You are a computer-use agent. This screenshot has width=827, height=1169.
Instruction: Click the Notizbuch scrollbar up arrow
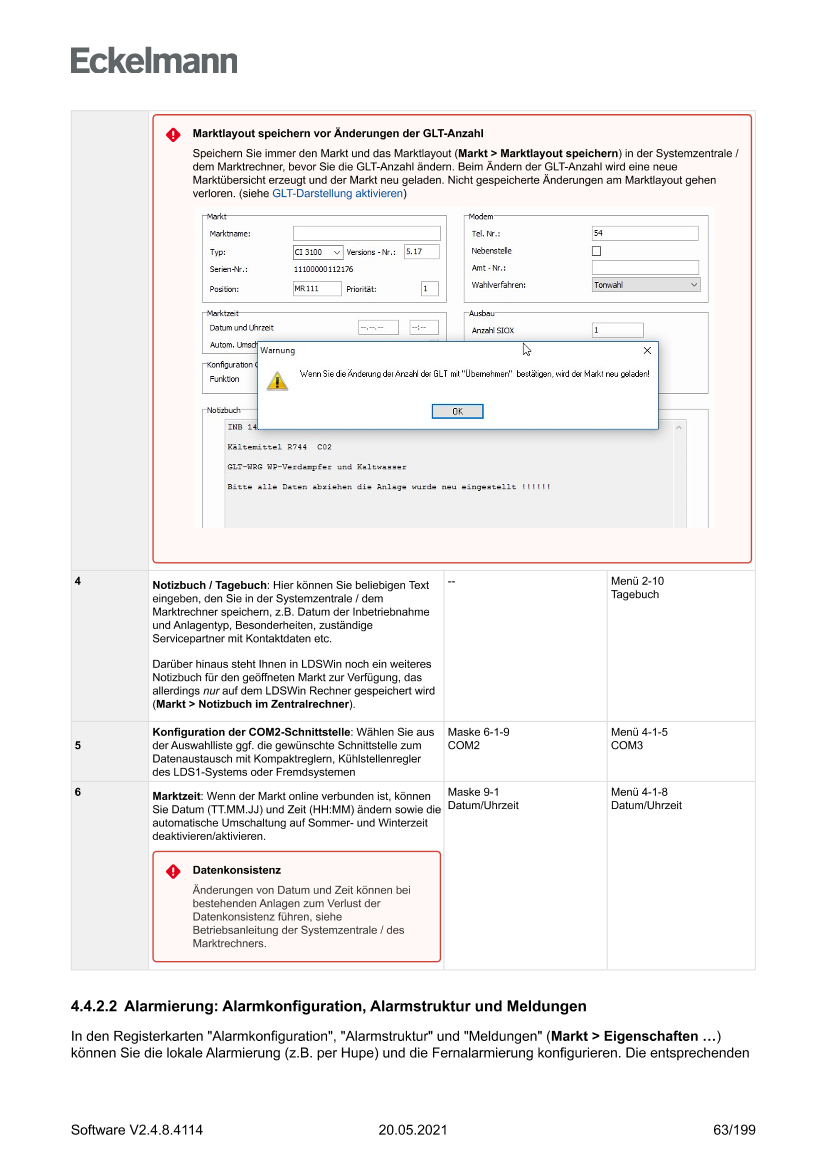coord(681,427)
